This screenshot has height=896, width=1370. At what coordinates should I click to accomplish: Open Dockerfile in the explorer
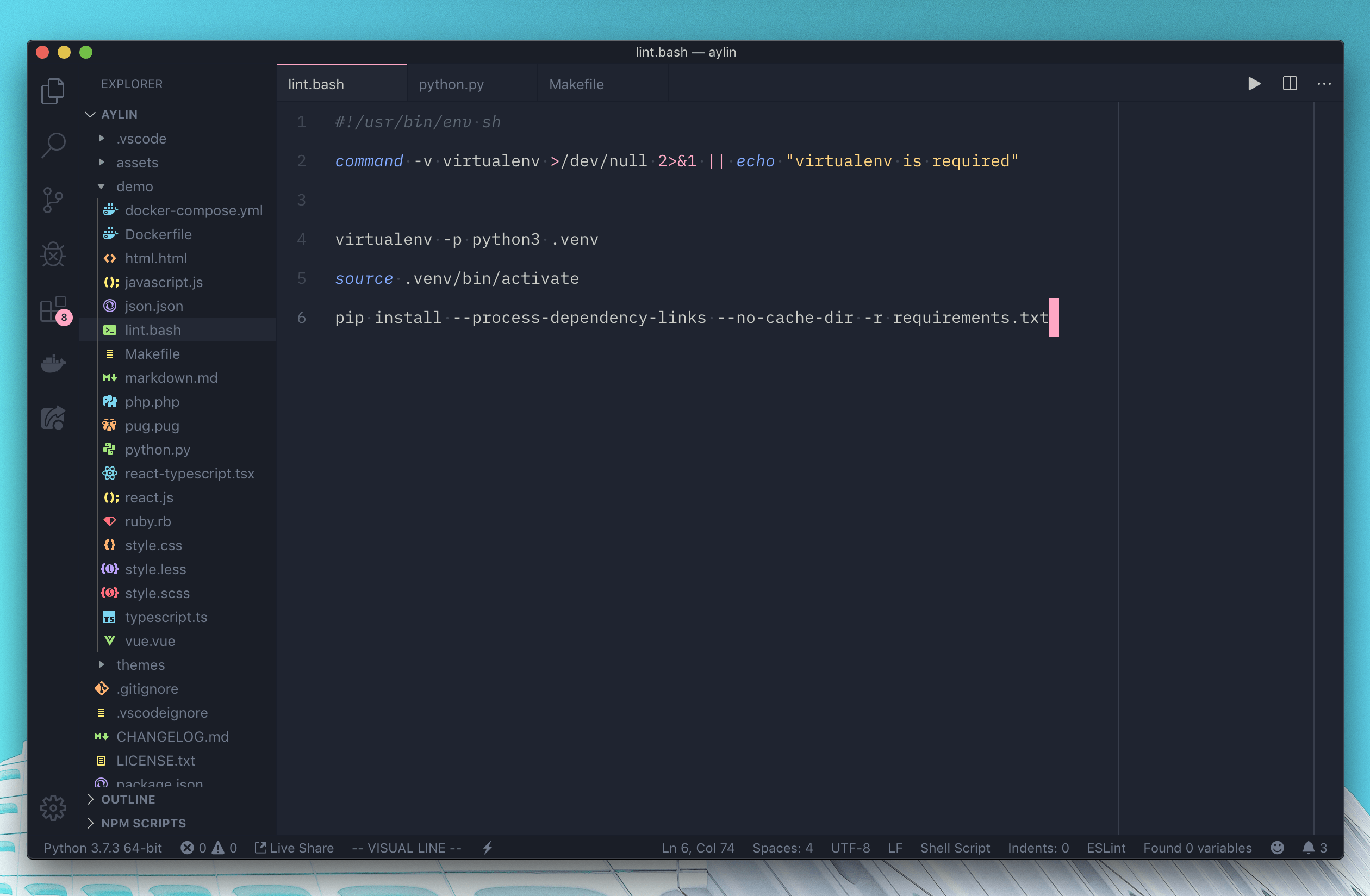click(158, 234)
